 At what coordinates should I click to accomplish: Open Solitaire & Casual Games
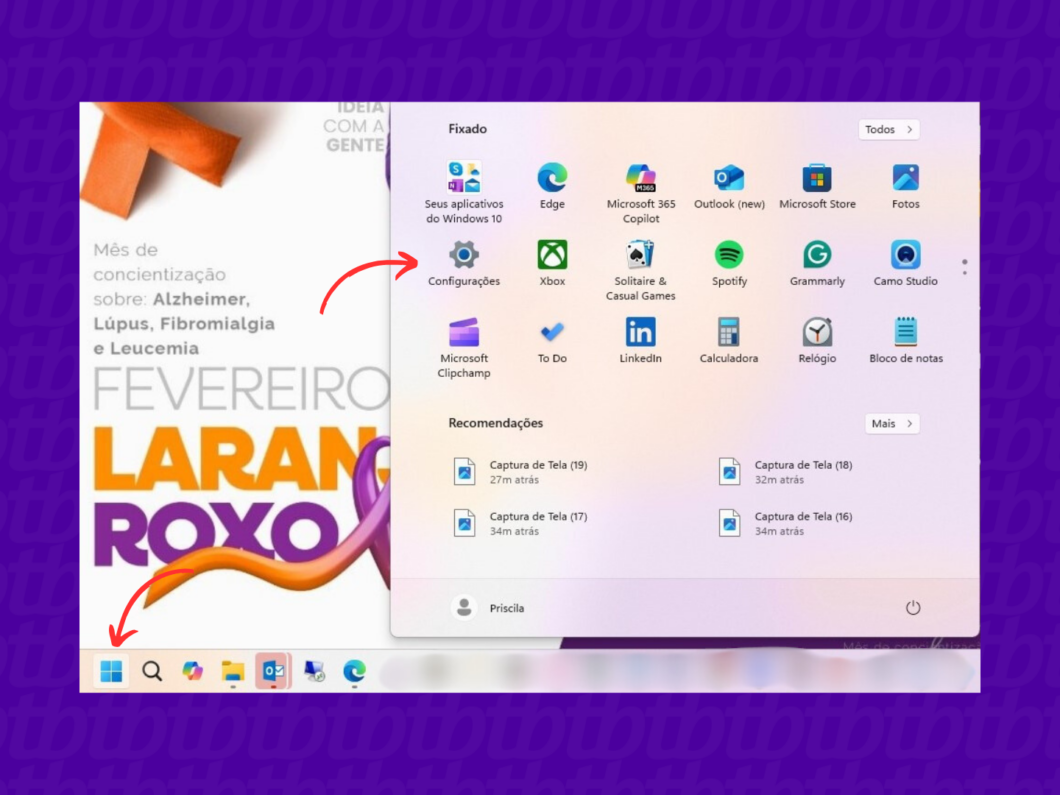[x=640, y=256]
